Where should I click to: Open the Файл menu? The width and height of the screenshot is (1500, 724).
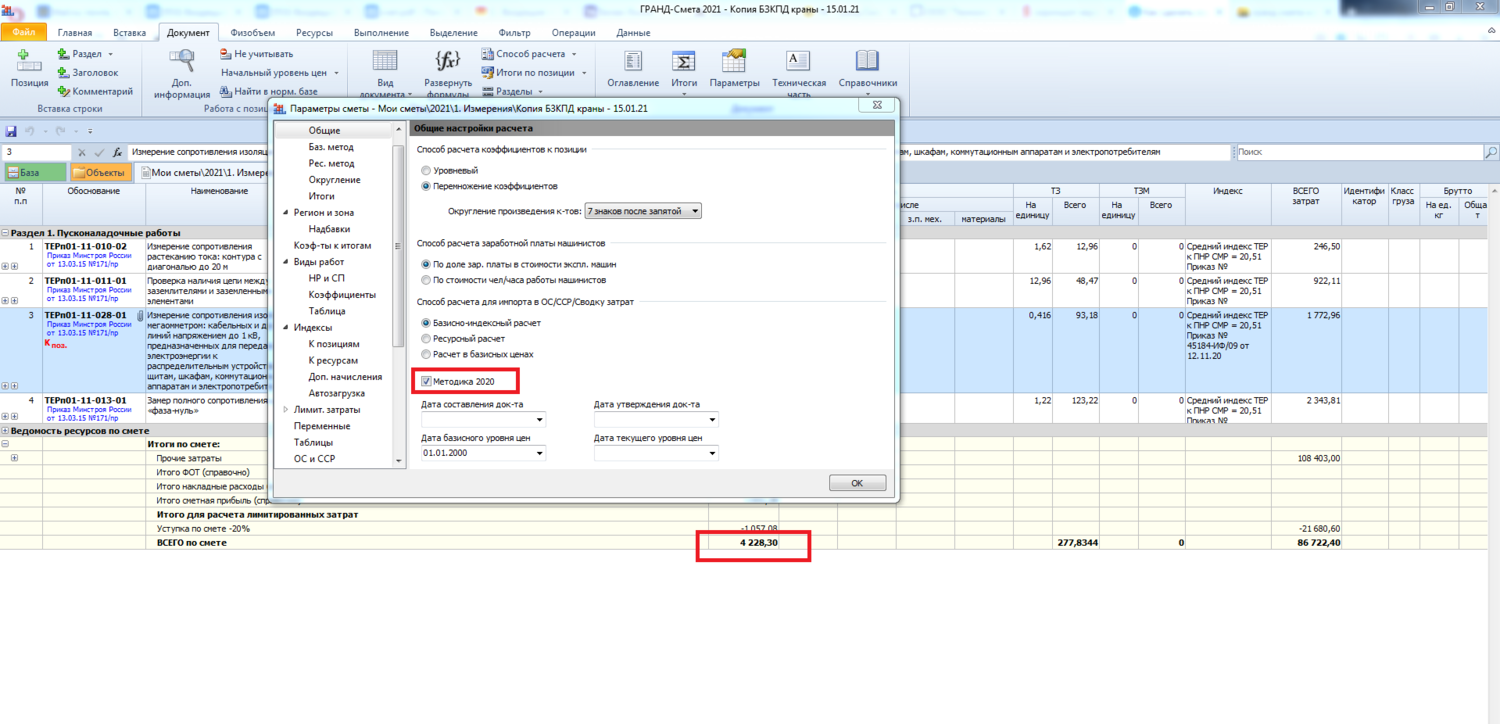22,33
